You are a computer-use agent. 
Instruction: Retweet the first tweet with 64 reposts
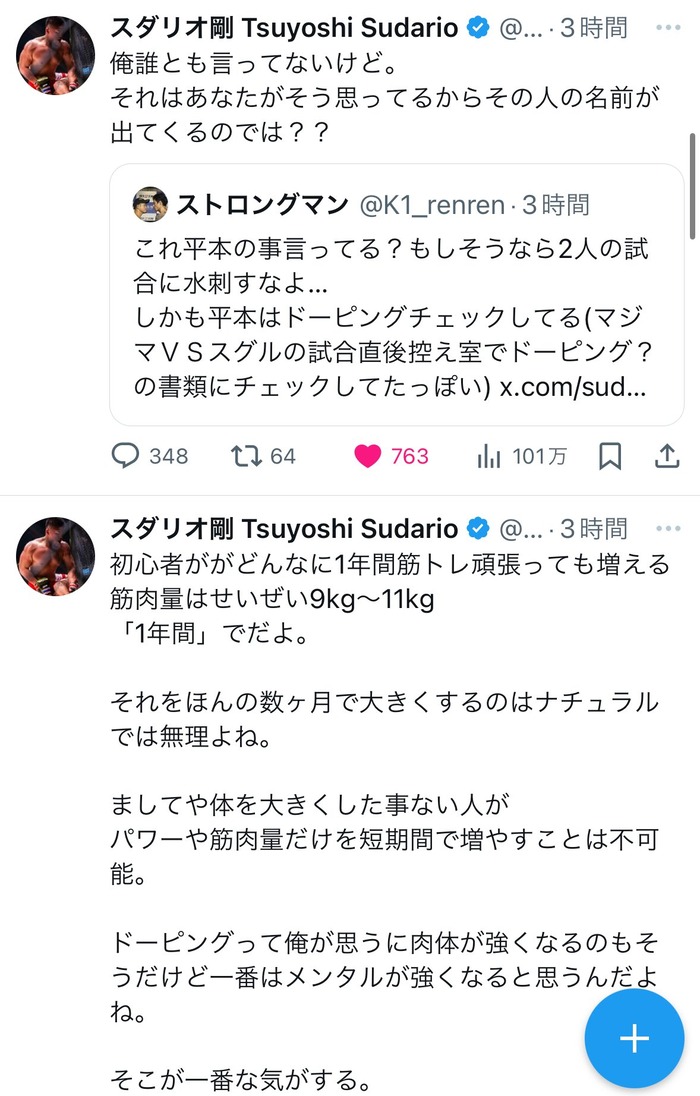264,456
